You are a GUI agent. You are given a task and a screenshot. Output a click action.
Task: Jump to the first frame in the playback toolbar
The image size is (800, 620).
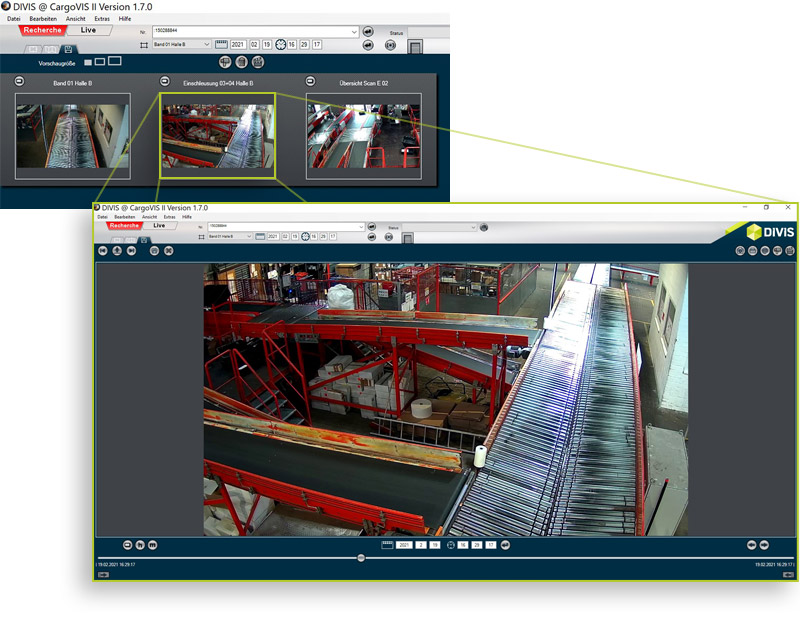pyautogui.click(x=103, y=251)
